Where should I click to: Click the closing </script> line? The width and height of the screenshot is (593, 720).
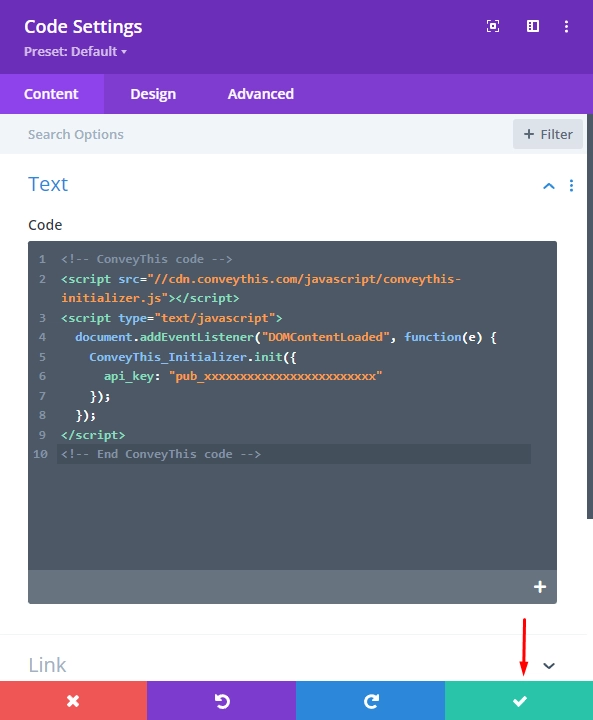click(x=93, y=435)
